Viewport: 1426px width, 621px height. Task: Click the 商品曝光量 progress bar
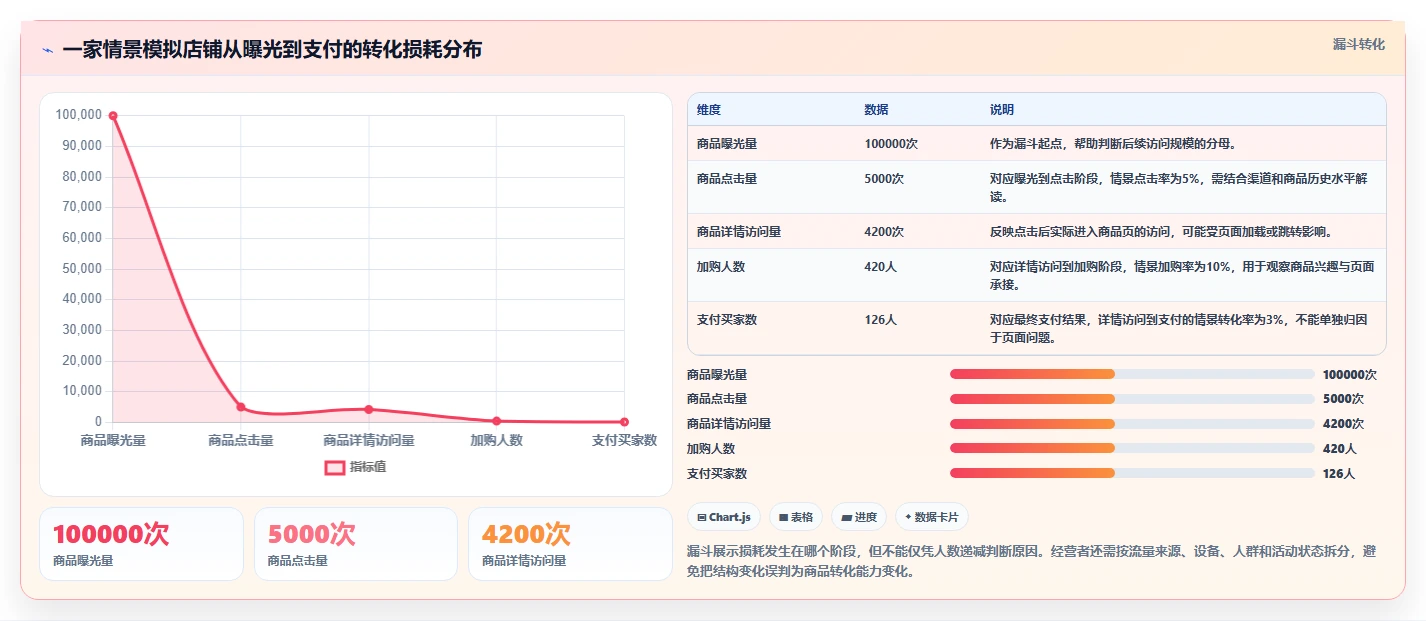pos(1132,374)
